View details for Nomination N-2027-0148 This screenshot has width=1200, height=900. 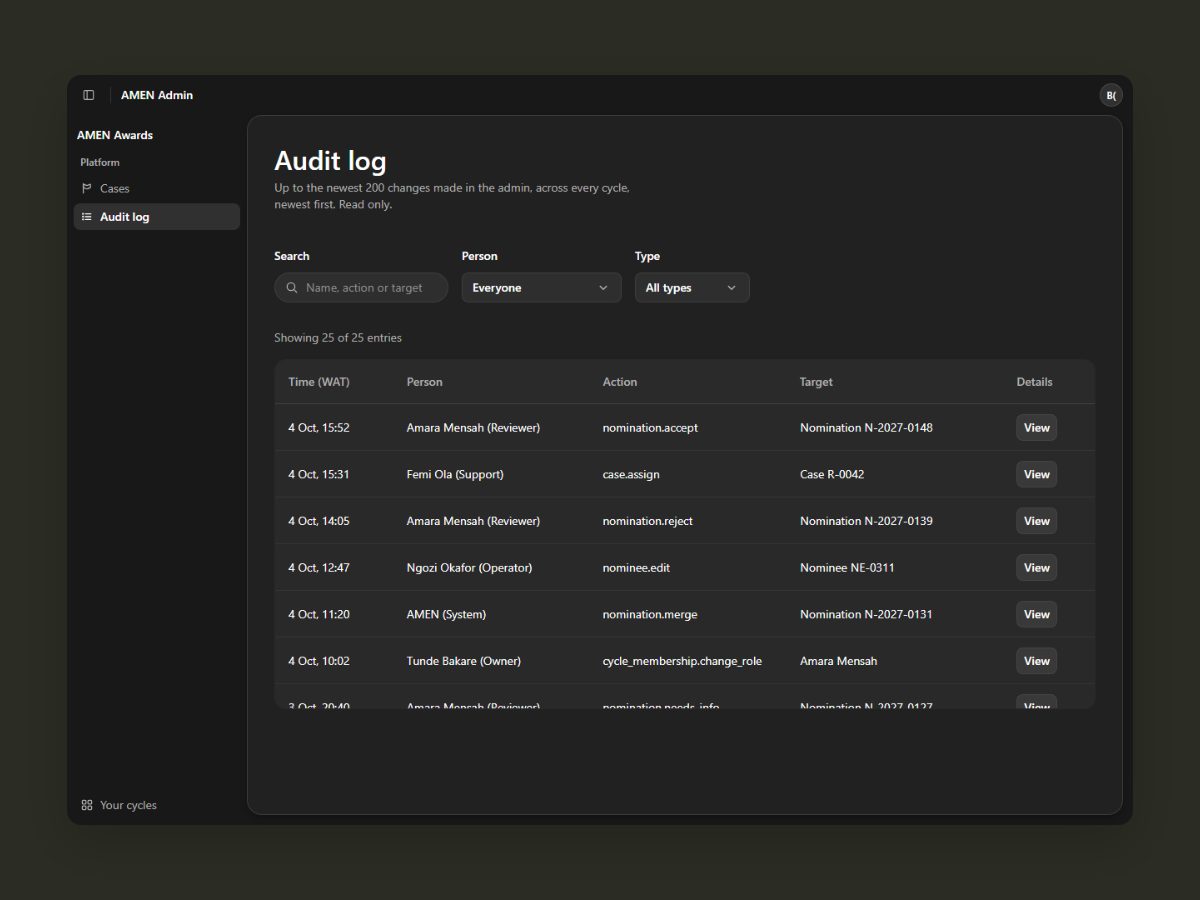pos(1036,428)
